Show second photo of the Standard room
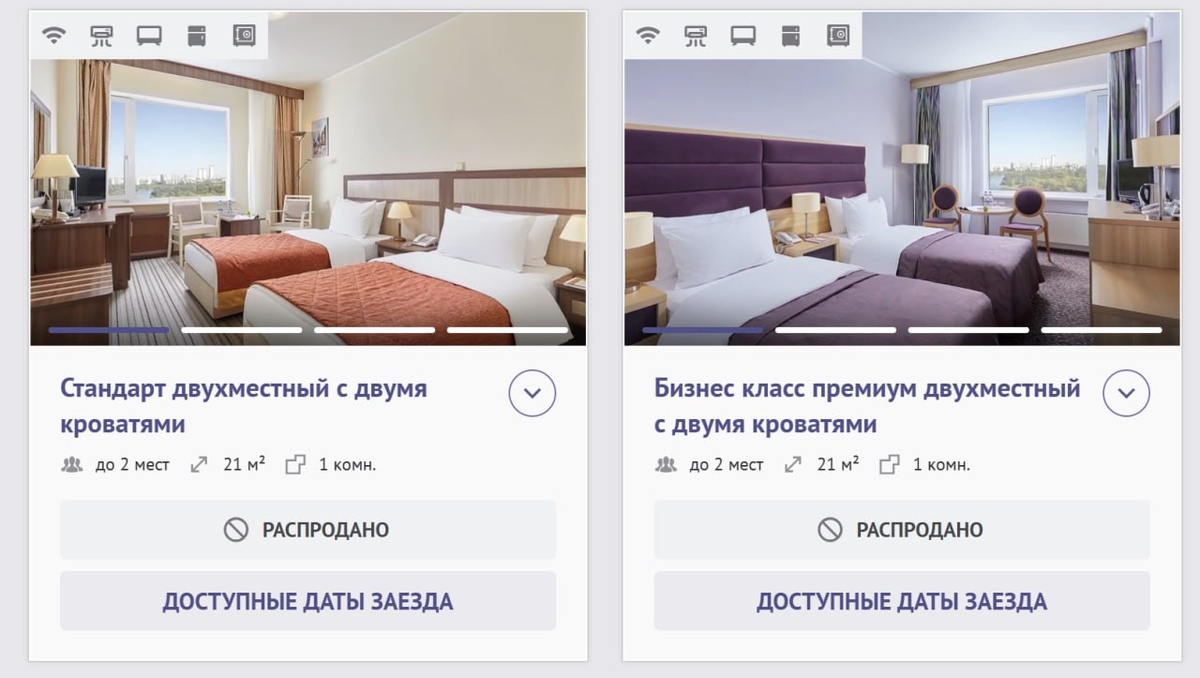This screenshot has height=678, width=1200. 242,329
